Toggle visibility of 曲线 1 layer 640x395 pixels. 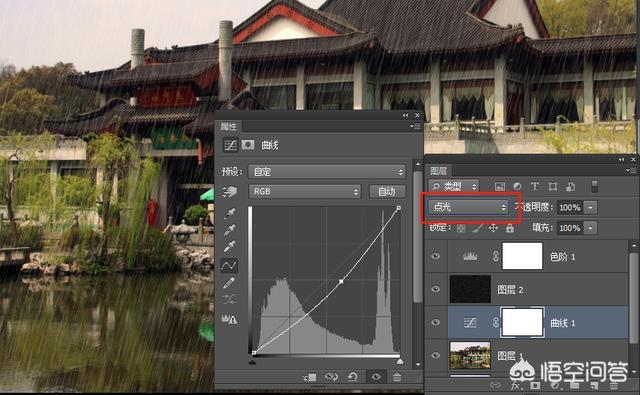436,322
